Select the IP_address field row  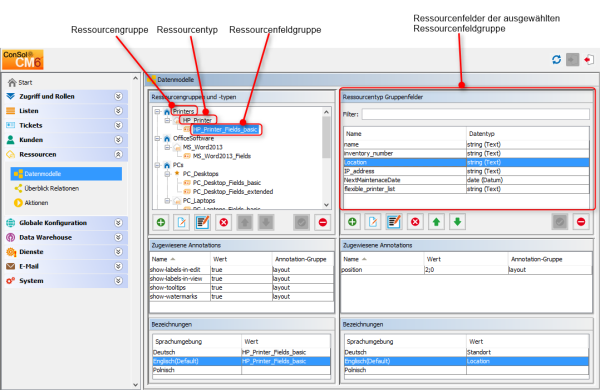(x=466, y=171)
